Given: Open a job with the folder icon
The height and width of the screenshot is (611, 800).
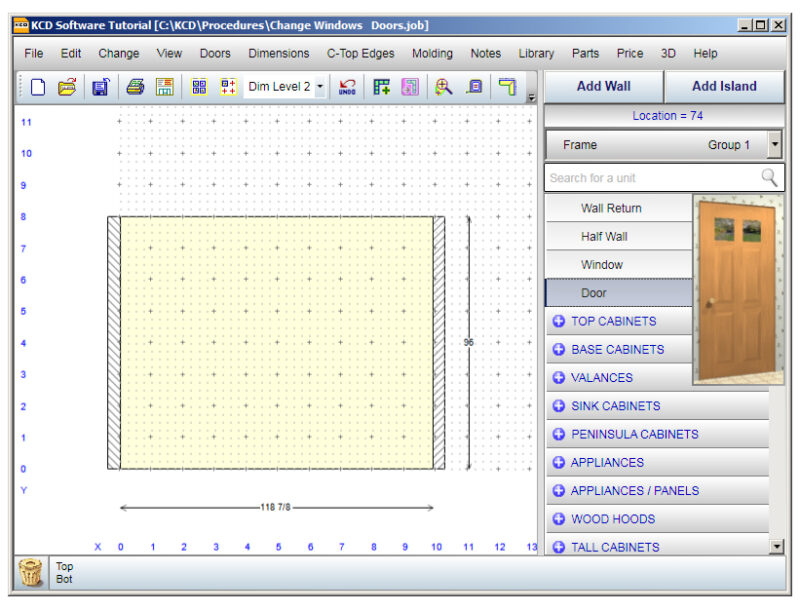Looking at the screenshot, I should click(x=67, y=87).
